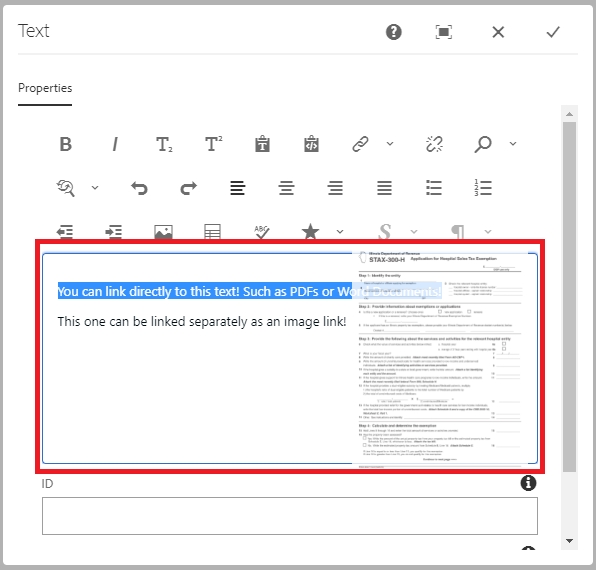The width and height of the screenshot is (596, 570).
Task: Align text right
Action: pos(336,188)
